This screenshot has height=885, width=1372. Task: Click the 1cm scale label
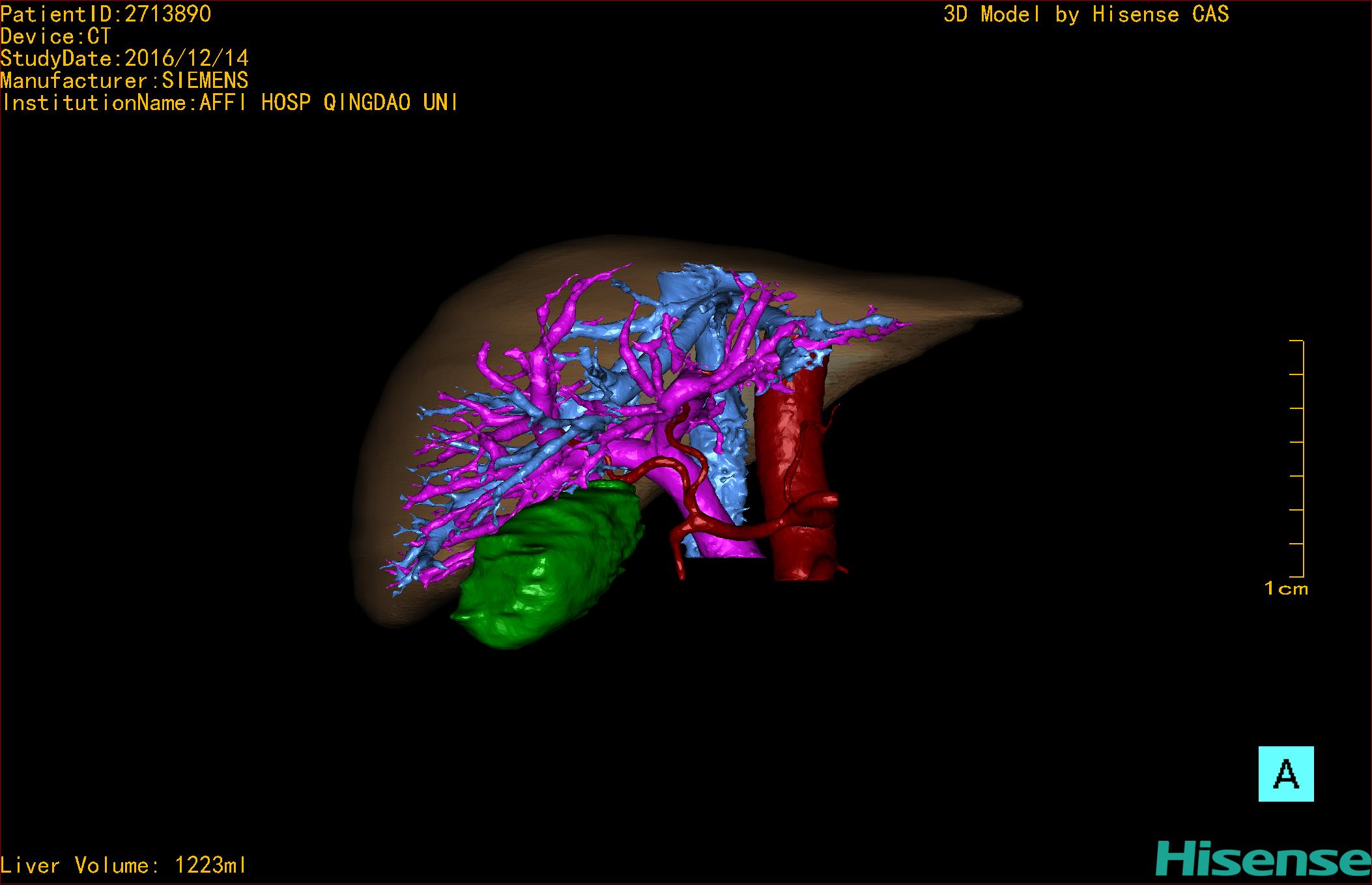(1285, 589)
